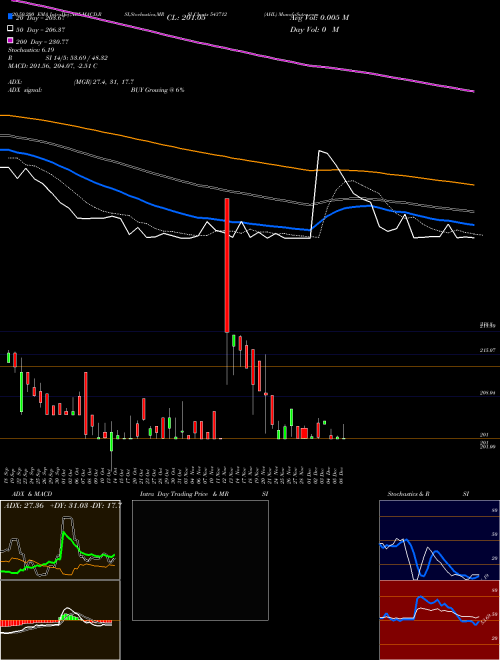Screen dimensions: 500x660
Task: Click the white 50 Day legend swatch
Action: click(x=10, y=29)
